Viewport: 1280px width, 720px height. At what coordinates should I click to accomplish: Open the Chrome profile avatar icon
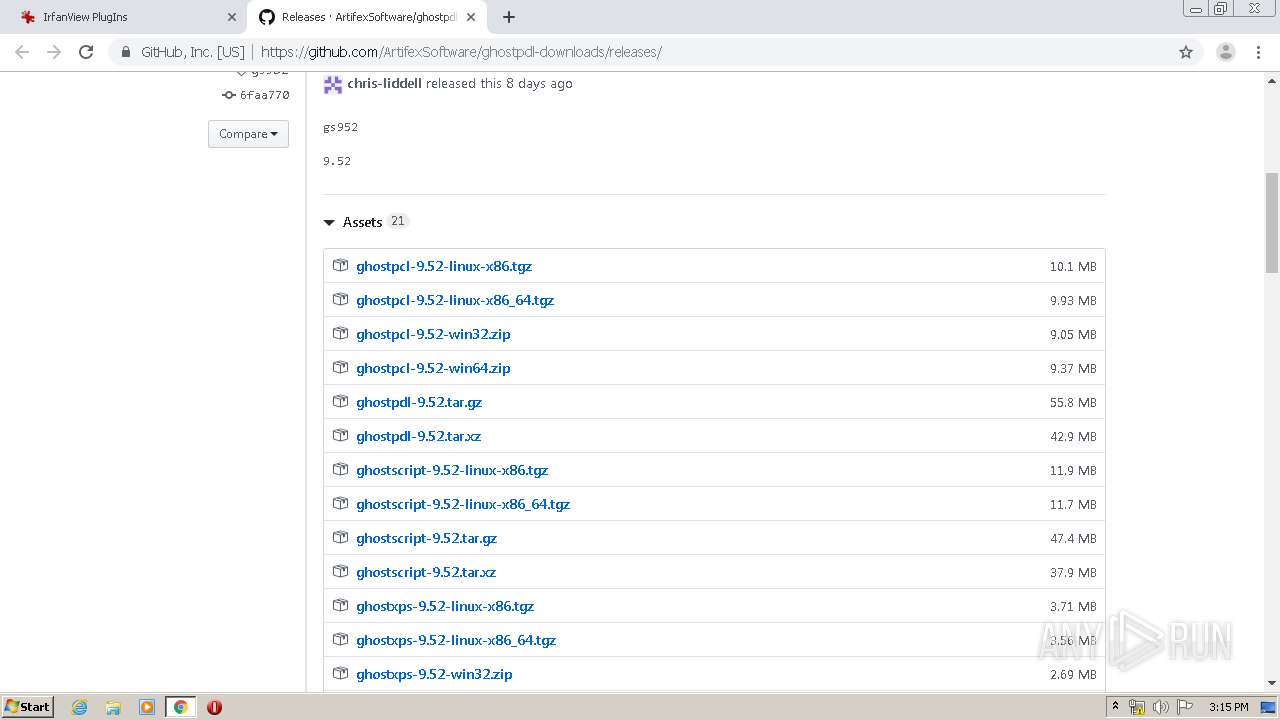tap(1226, 52)
